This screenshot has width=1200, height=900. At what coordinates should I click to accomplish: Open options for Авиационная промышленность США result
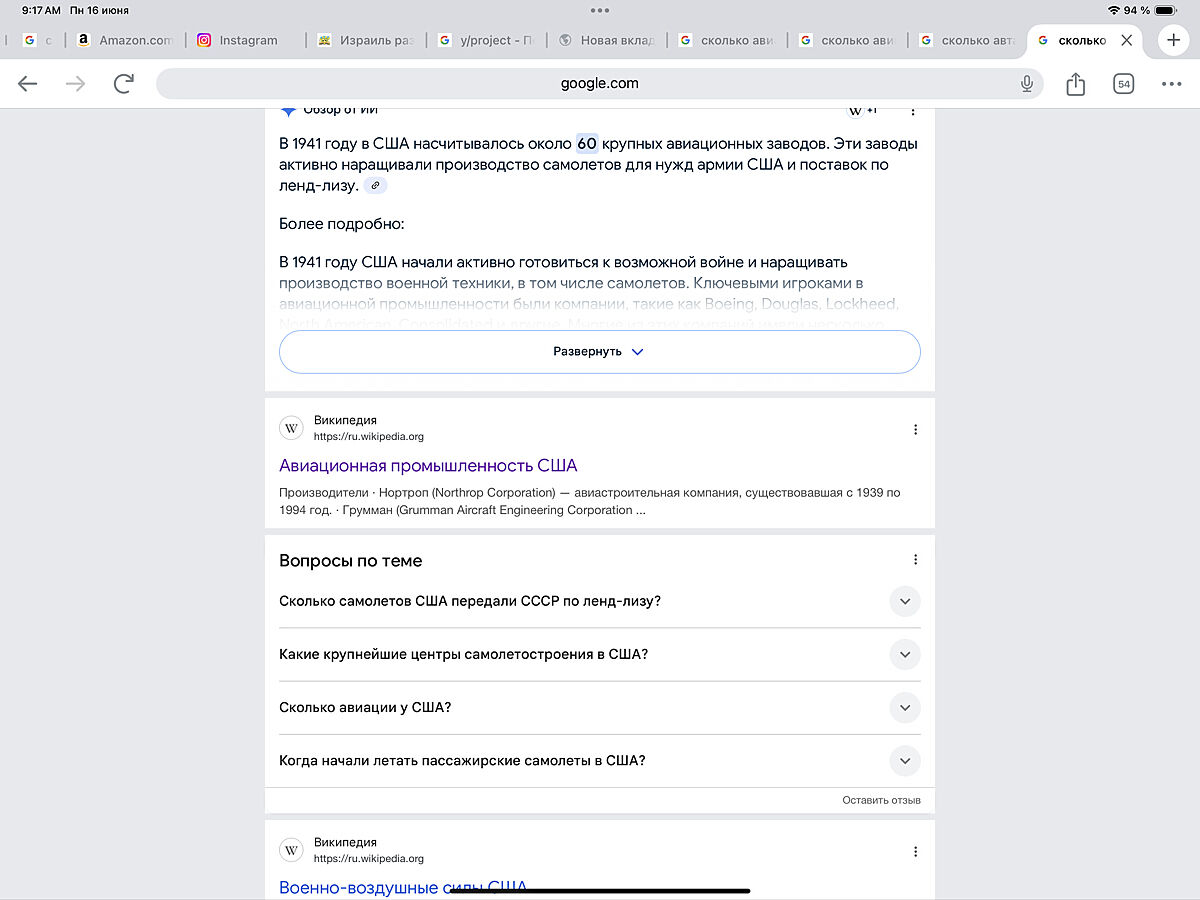pyautogui.click(x=915, y=430)
